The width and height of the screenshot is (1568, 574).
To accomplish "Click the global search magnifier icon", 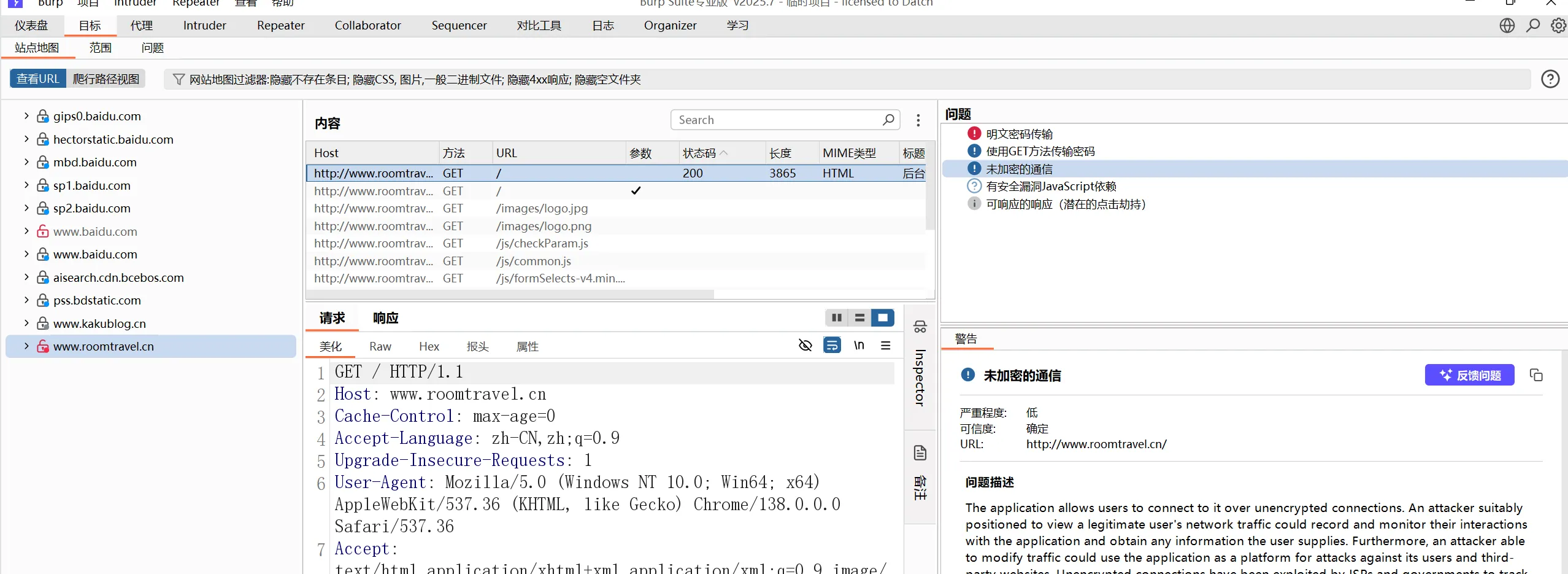I will [x=1532, y=26].
